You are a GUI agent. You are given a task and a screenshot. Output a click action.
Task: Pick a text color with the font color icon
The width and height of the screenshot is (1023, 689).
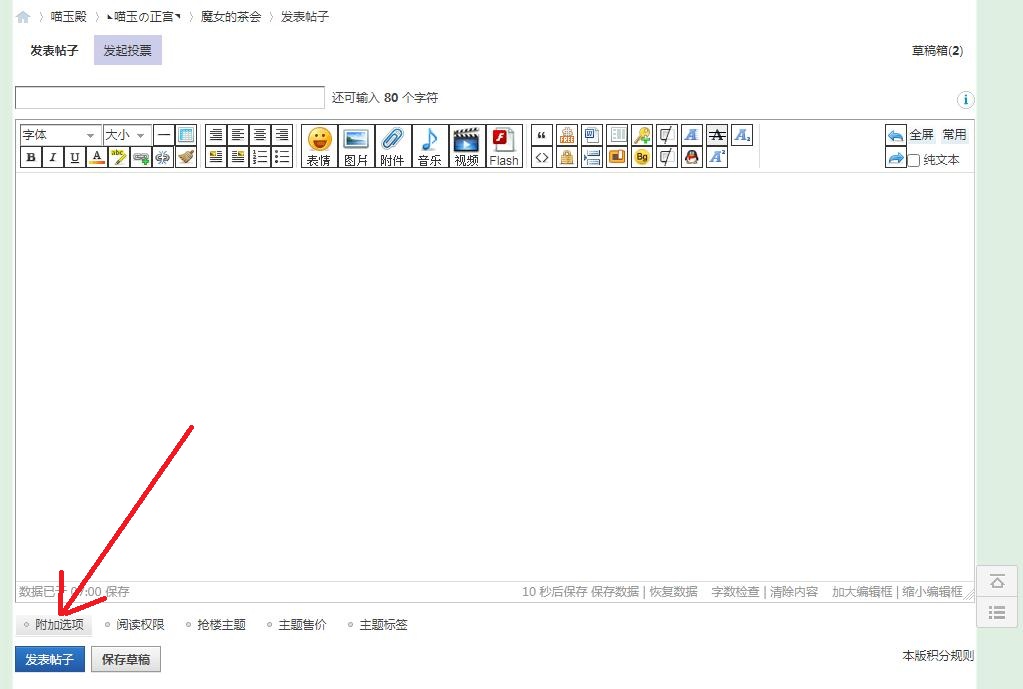click(97, 157)
